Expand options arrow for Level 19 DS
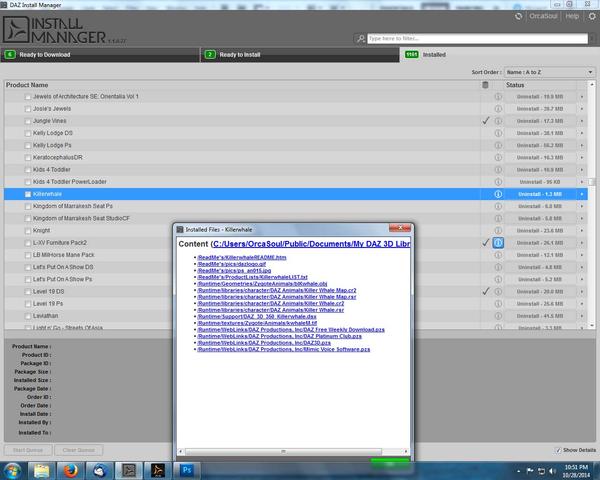Image resolution: width=600 pixels, height=480 pixels. (x=582, y=291)
